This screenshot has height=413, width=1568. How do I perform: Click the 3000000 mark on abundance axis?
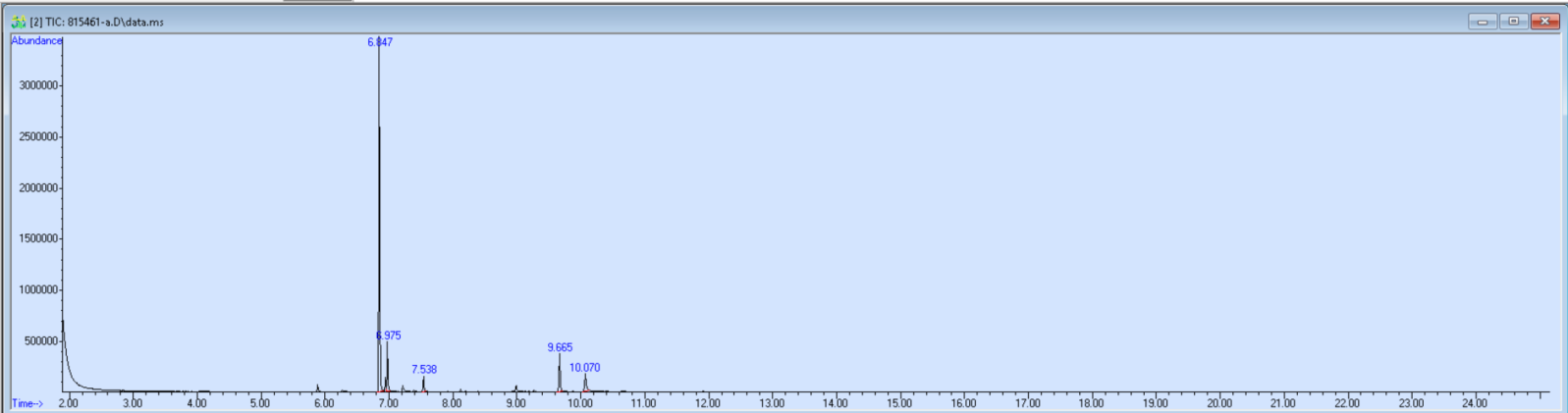[x=39, y=85]
